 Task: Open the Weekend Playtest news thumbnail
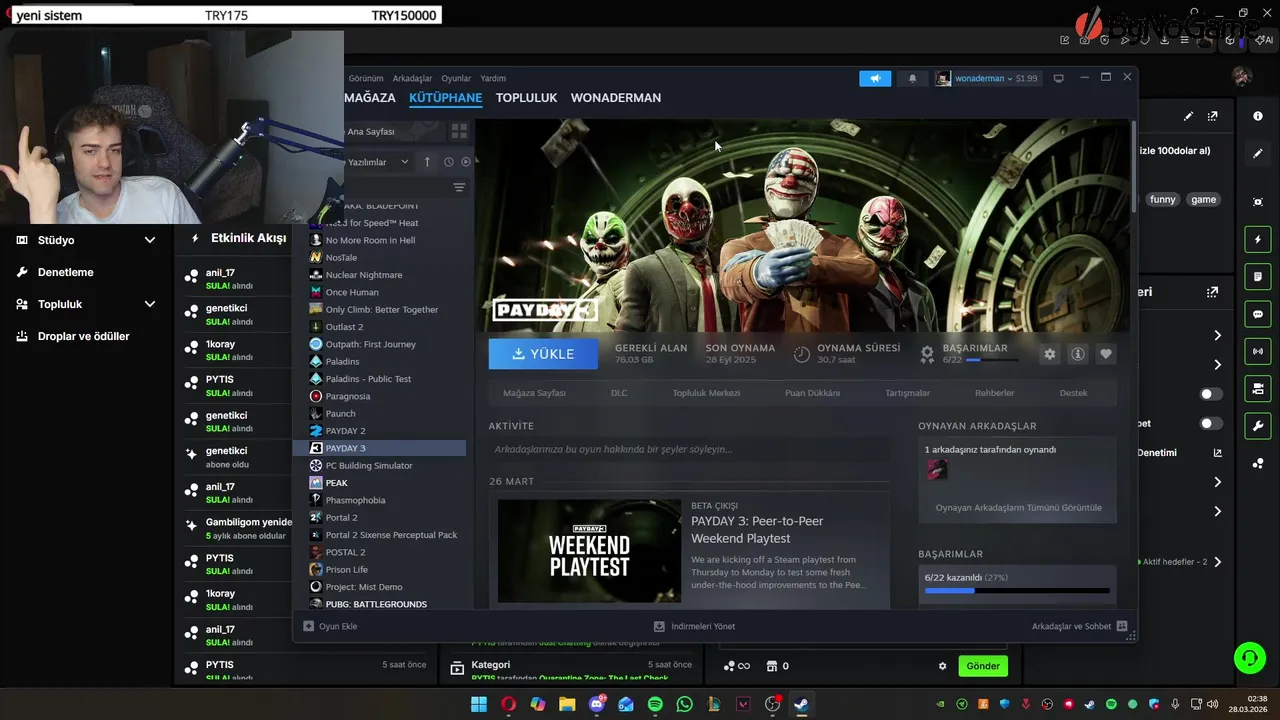click(x=589, y=551)
